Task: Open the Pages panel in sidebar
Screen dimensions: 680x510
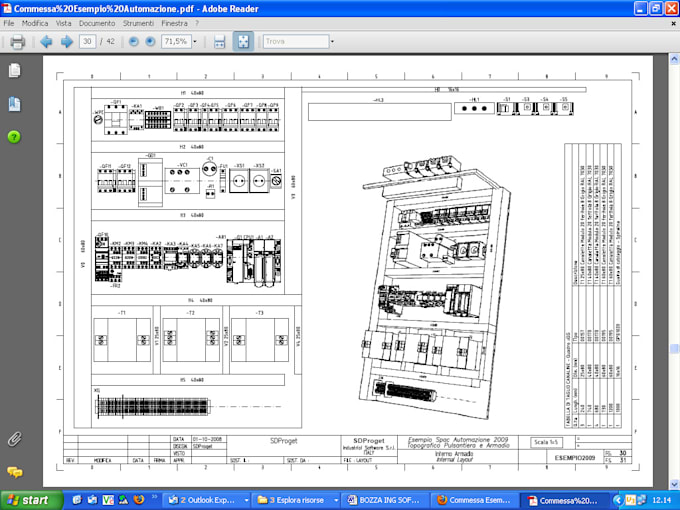Action: point(14,70)
